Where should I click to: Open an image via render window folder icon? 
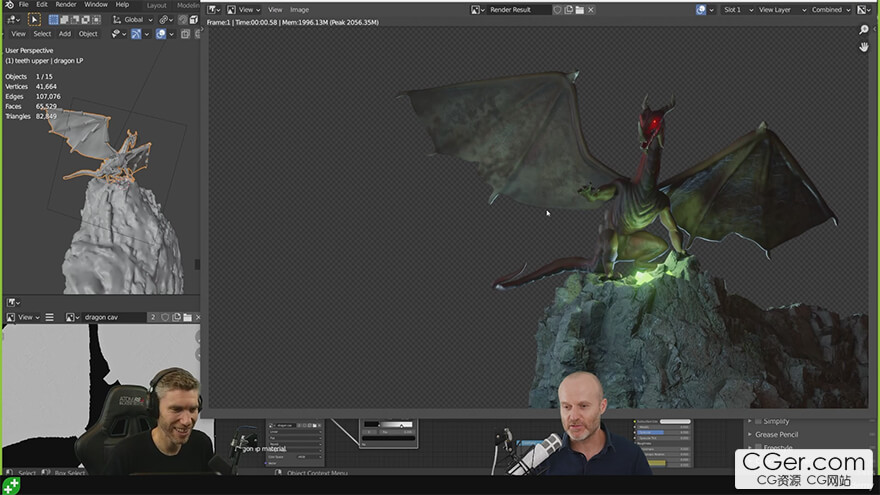580,10
